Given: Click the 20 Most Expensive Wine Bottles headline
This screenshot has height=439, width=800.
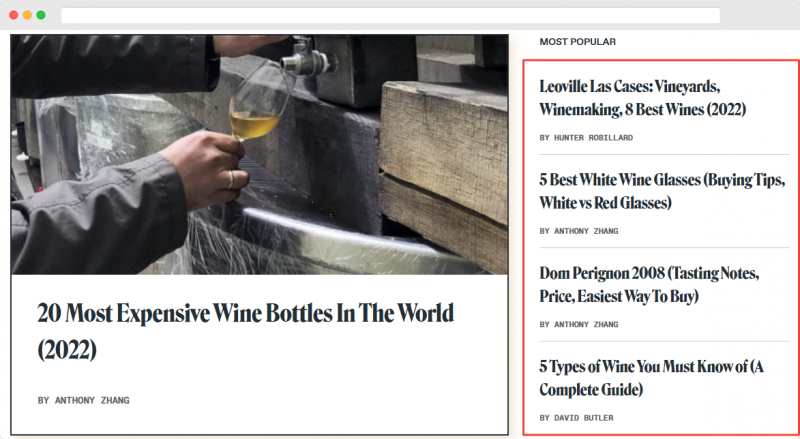Looking at the screenshot, I should click(245, 331).
